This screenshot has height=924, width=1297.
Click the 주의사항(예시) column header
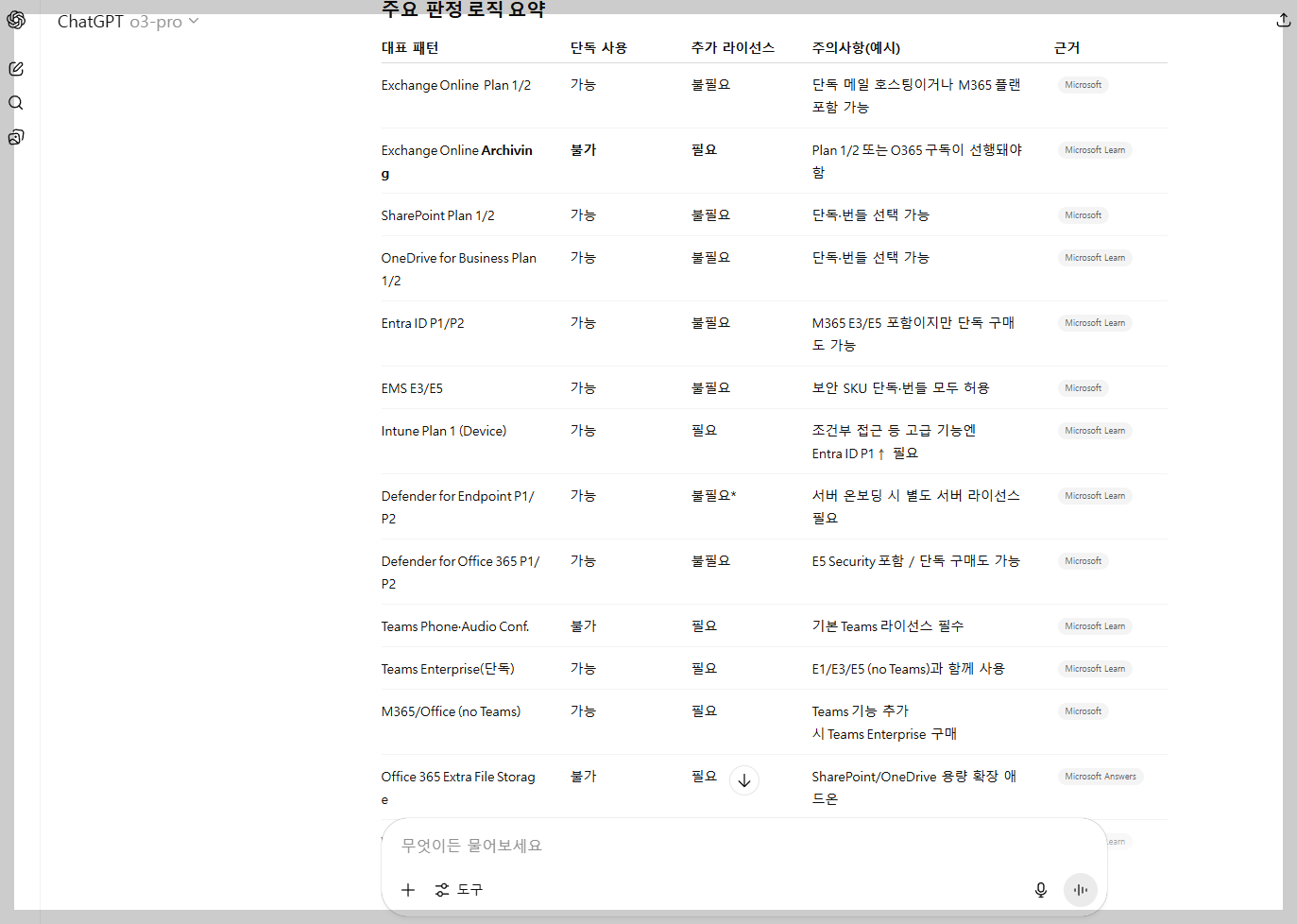(856, 48)
